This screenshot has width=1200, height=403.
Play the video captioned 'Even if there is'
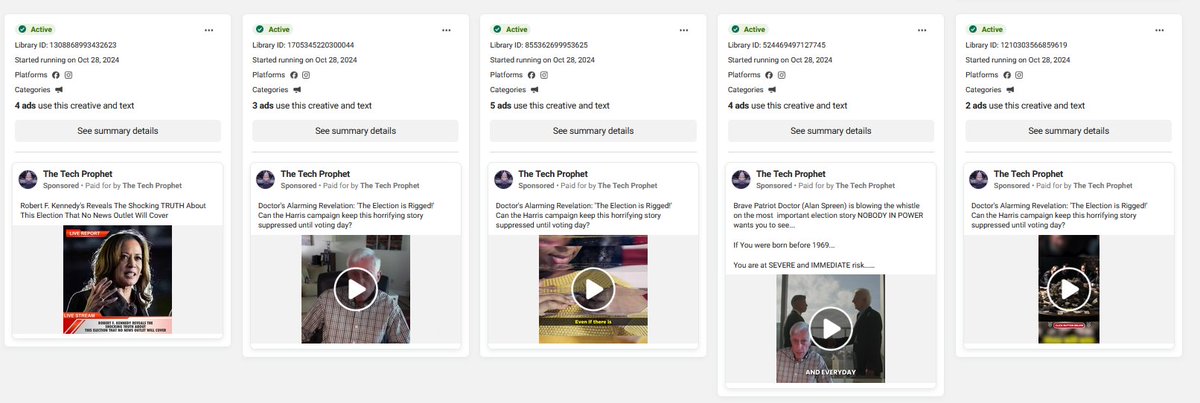click(594, 289)
